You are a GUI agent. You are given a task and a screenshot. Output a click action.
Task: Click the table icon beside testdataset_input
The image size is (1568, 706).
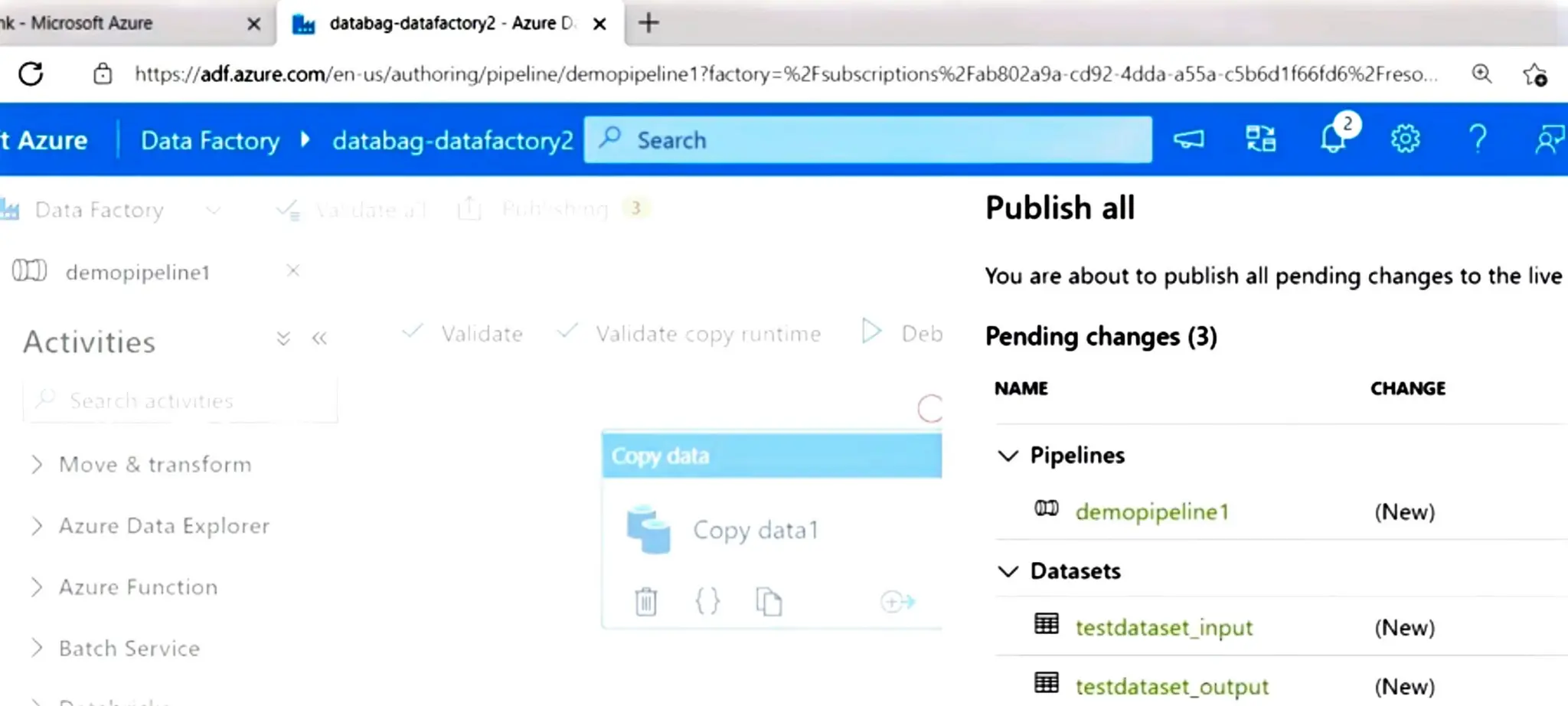(1047, 623)
